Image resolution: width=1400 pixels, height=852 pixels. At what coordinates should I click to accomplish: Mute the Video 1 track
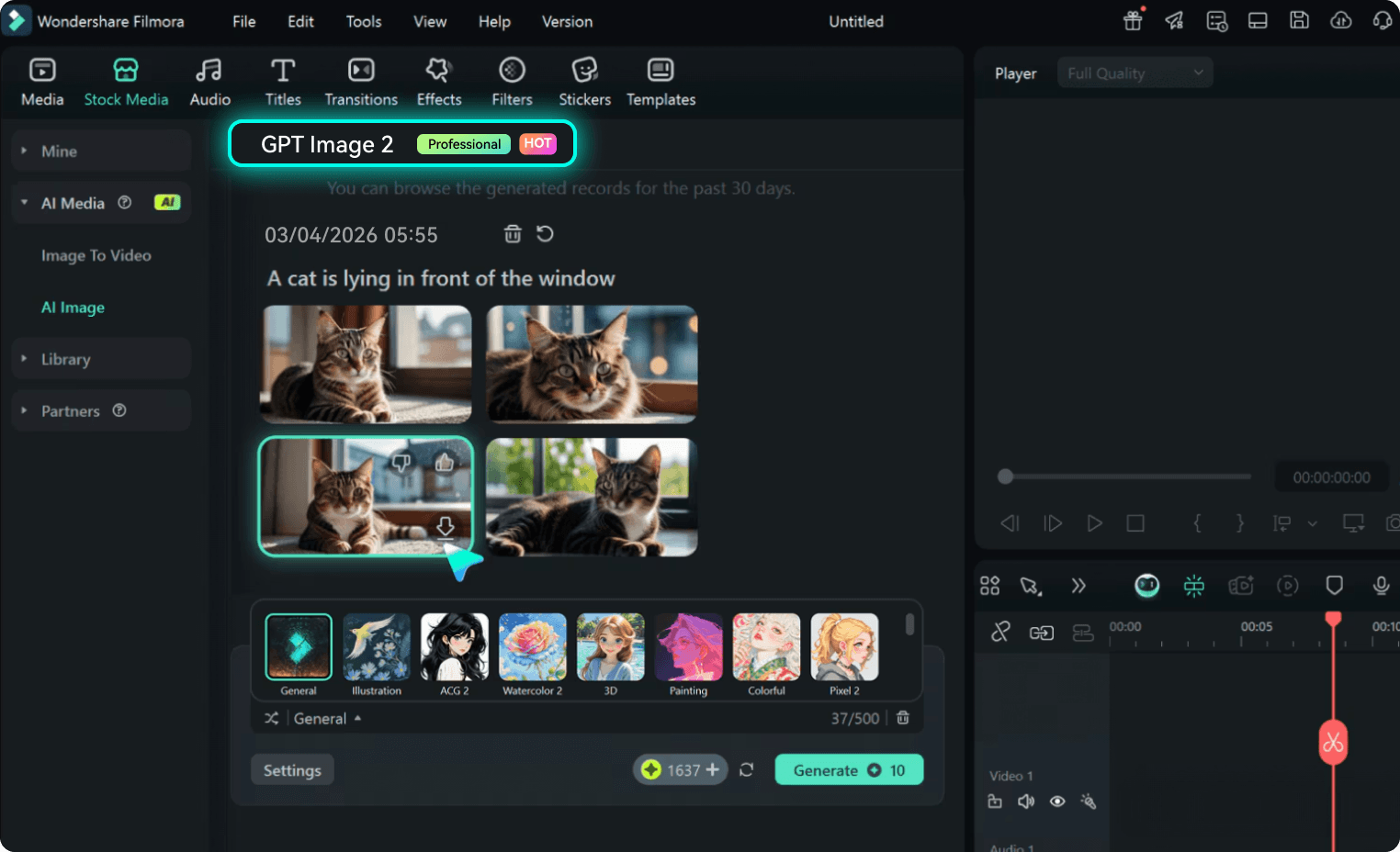tap(1026, 802)
